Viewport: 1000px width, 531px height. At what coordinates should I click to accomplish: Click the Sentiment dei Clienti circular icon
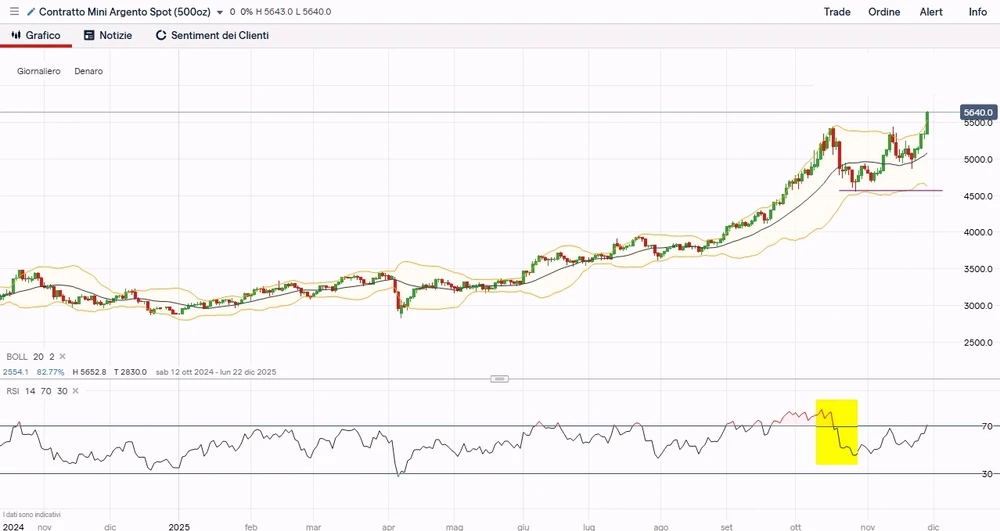[161, 35]
